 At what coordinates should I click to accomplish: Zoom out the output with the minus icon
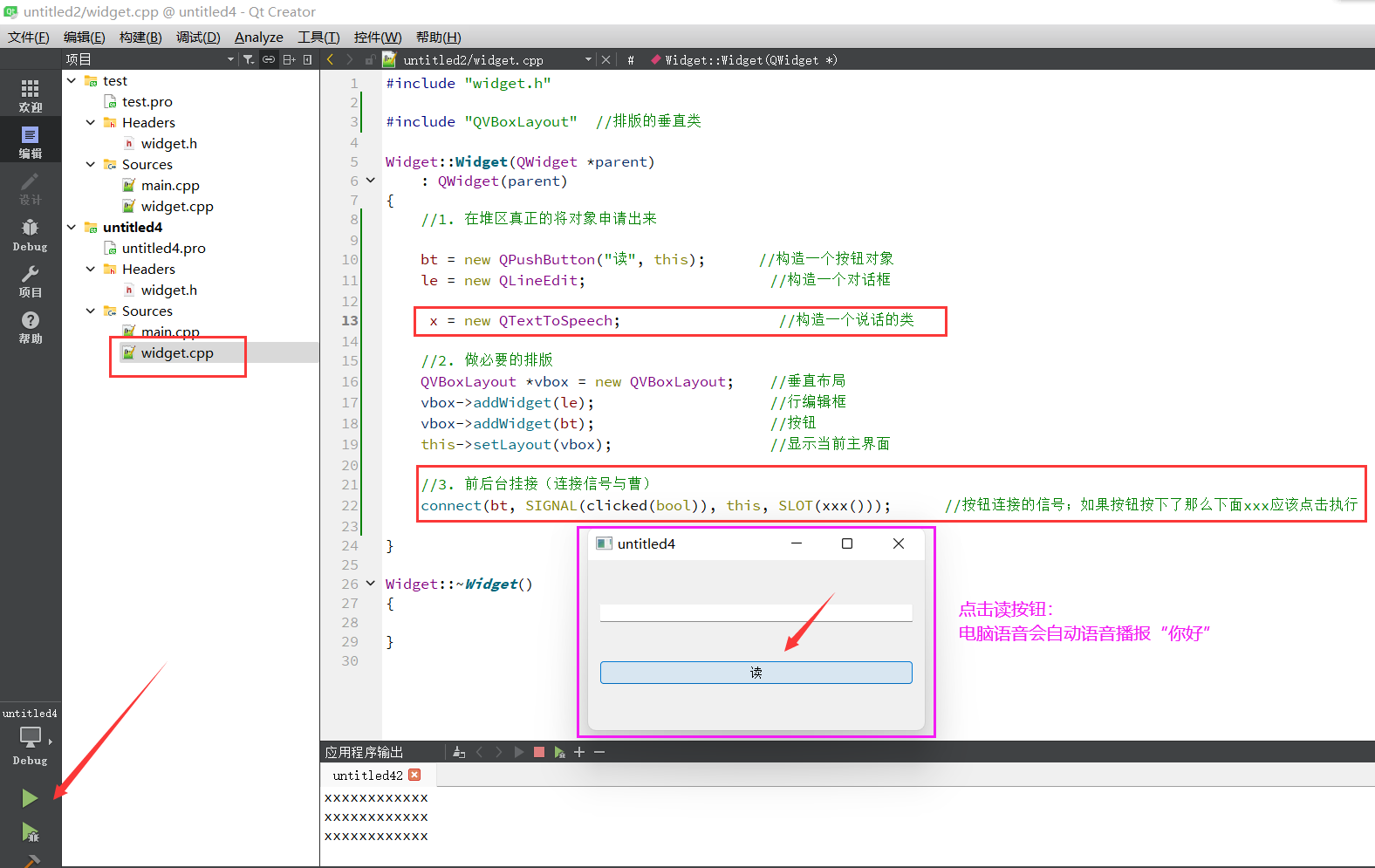pos(599,752)
